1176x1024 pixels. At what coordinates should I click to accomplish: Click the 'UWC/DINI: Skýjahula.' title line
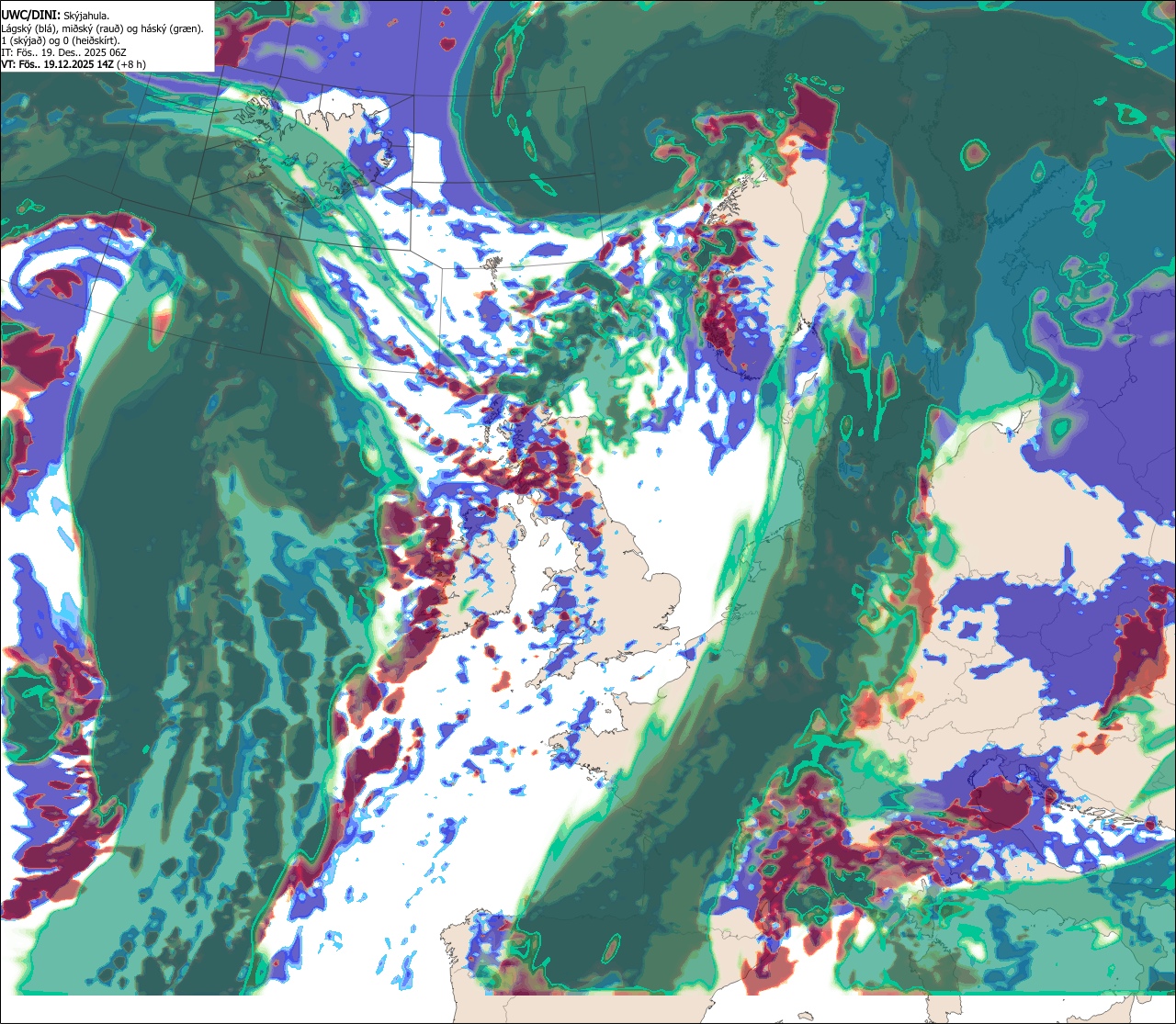(56, 15)
